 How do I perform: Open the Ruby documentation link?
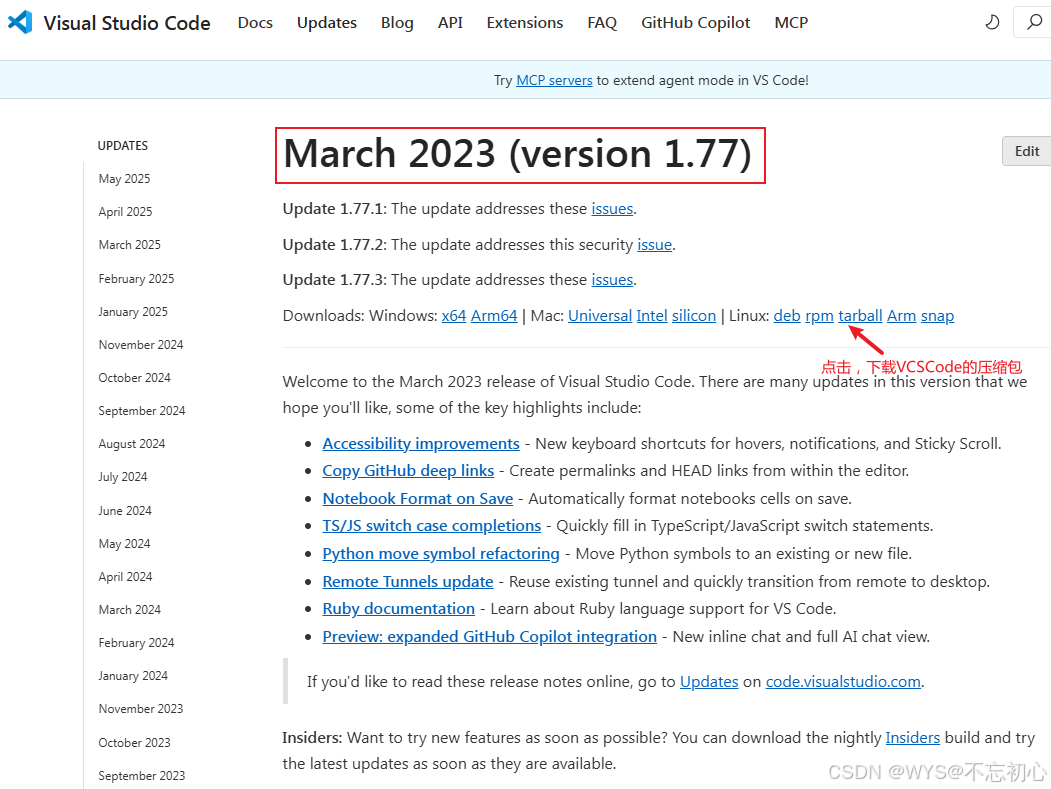[x=398, y=609]
